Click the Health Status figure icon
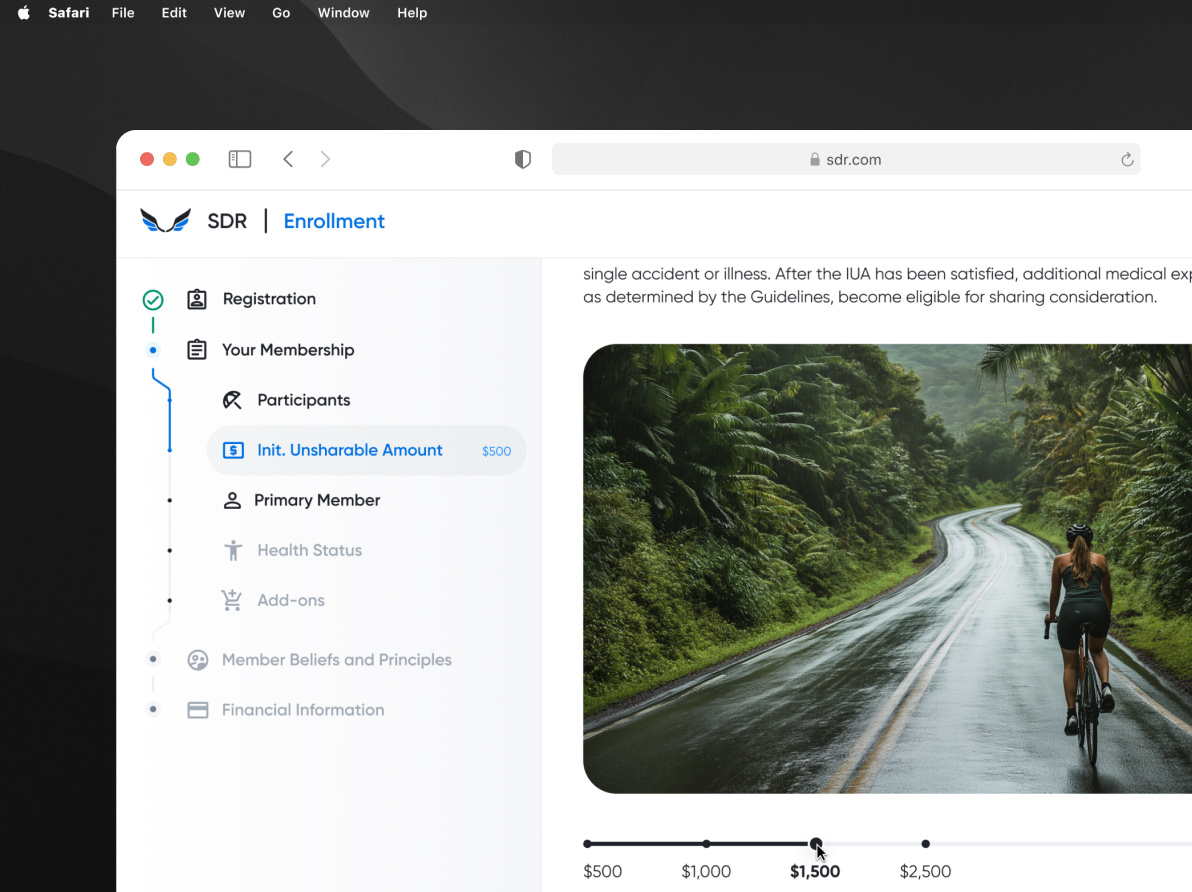 [x=233, y=551]
